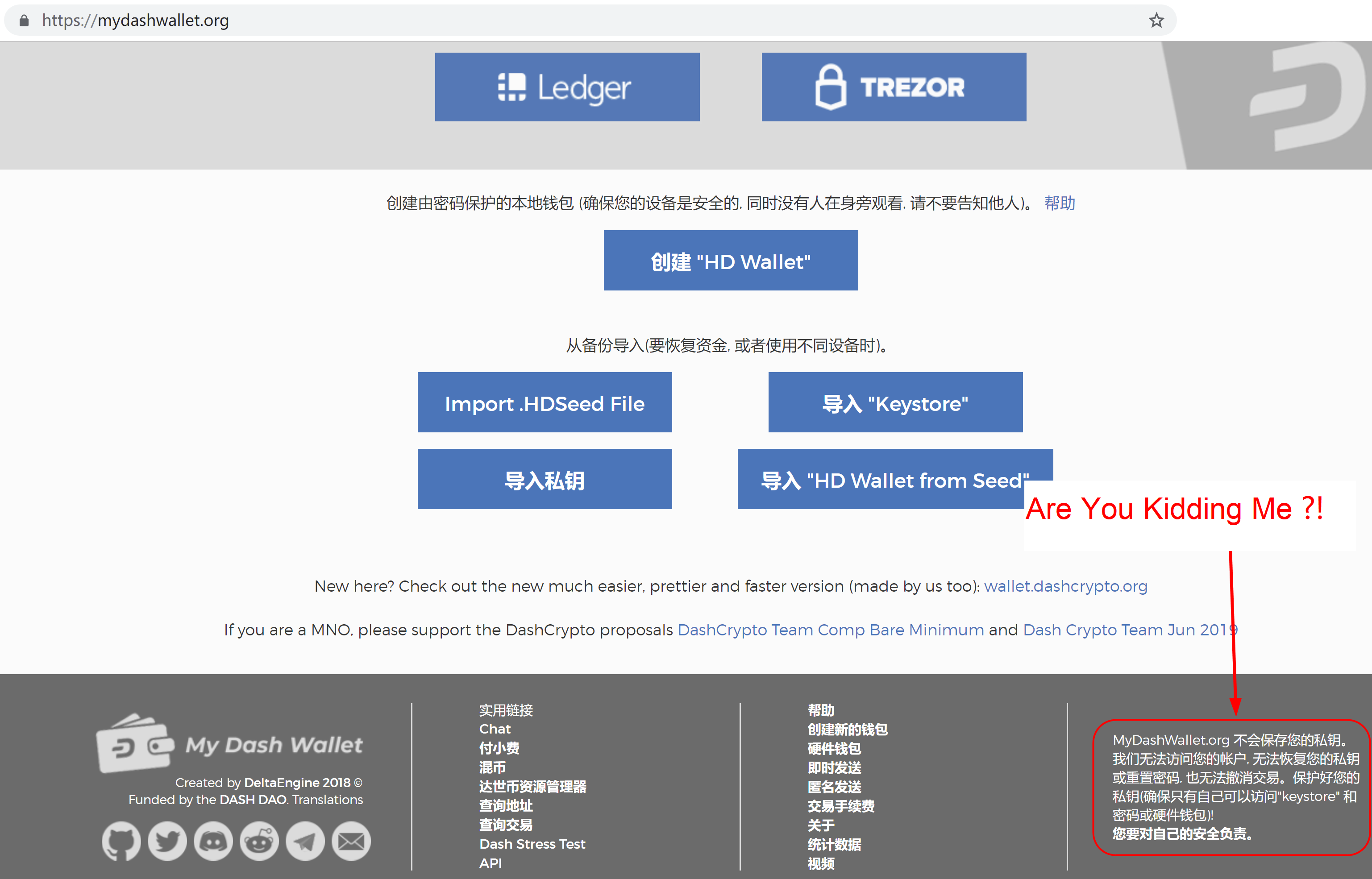Open the email envelope icon in footer
This screenshot has width=1372, height=879.
coord(351,841)
